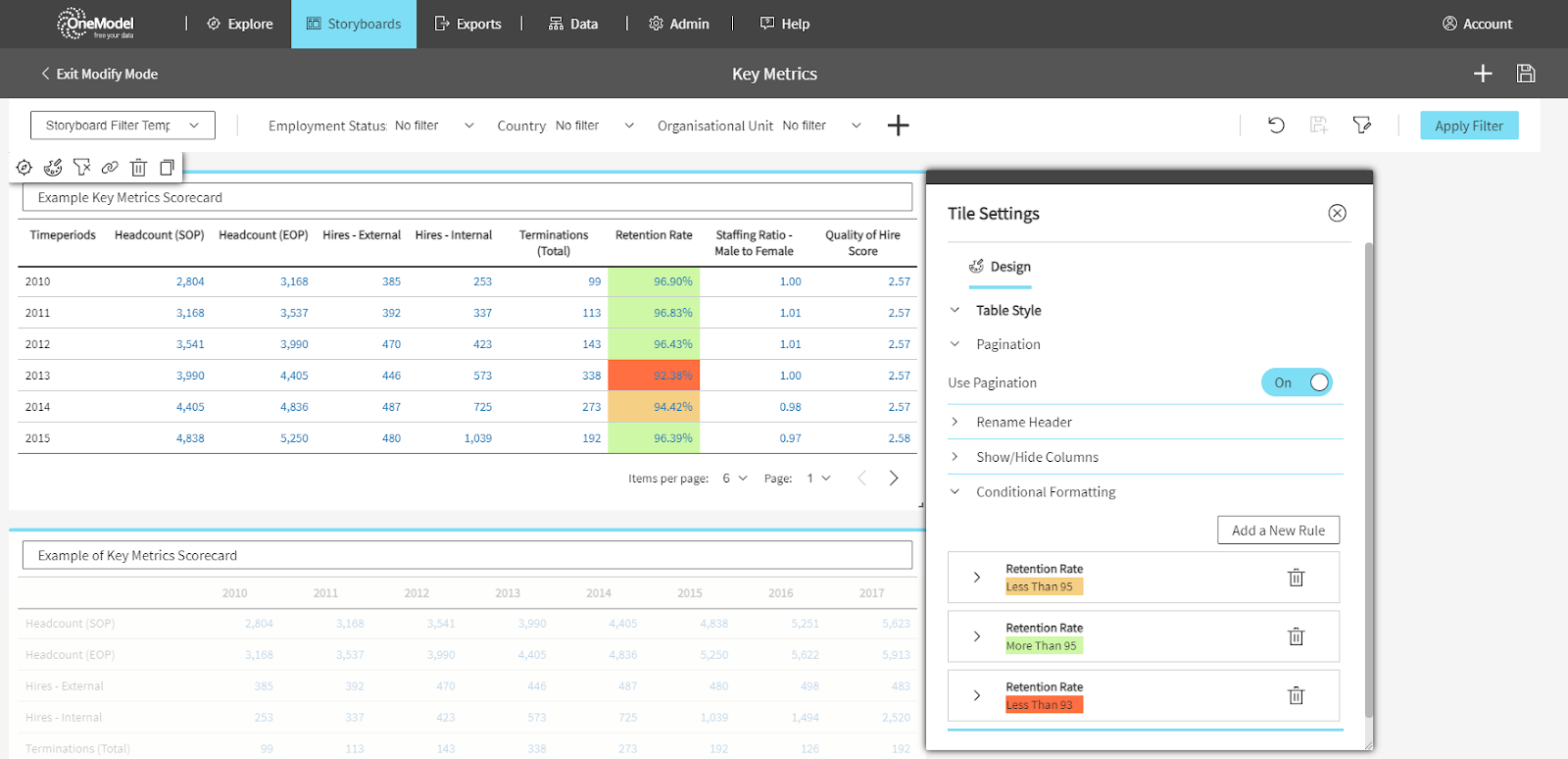Viewport: 1568px width, 759px height.
Task: Click the tile settings gear icon
Action: pos(24,168)
